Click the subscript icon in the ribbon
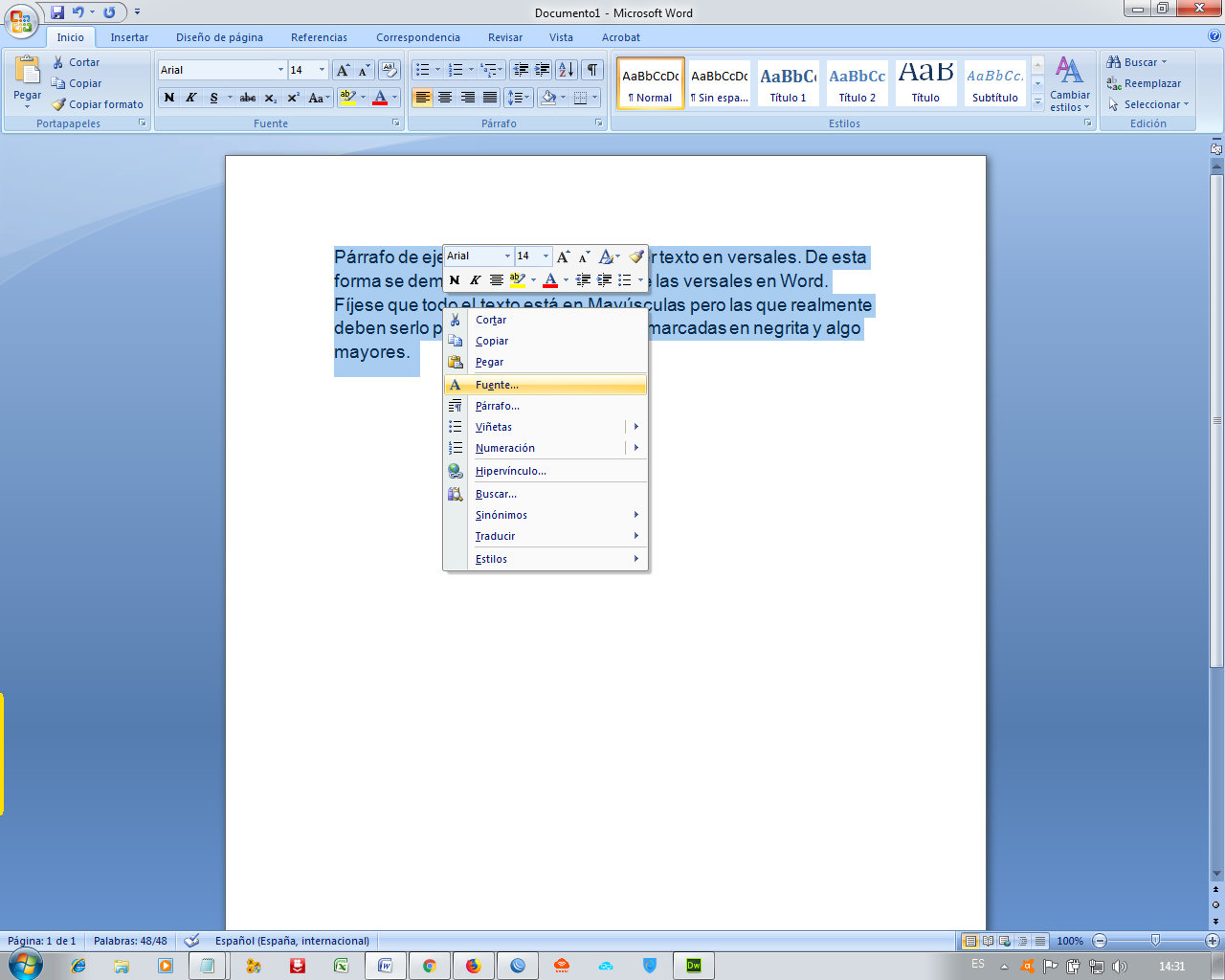Image resolution: width=1225 pixels, height=980 pixels. tap(271, 98)
